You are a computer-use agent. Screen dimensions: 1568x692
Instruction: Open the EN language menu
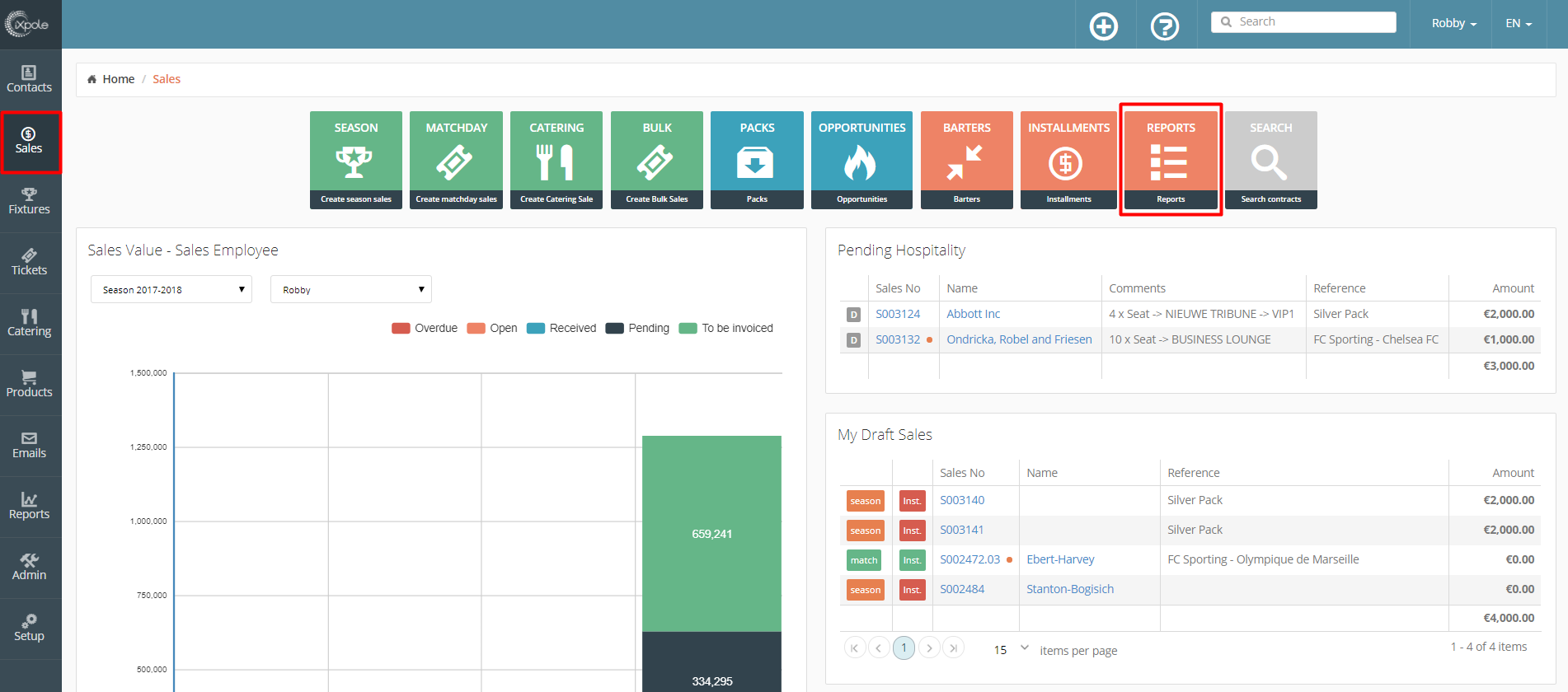pos(1519,23)
